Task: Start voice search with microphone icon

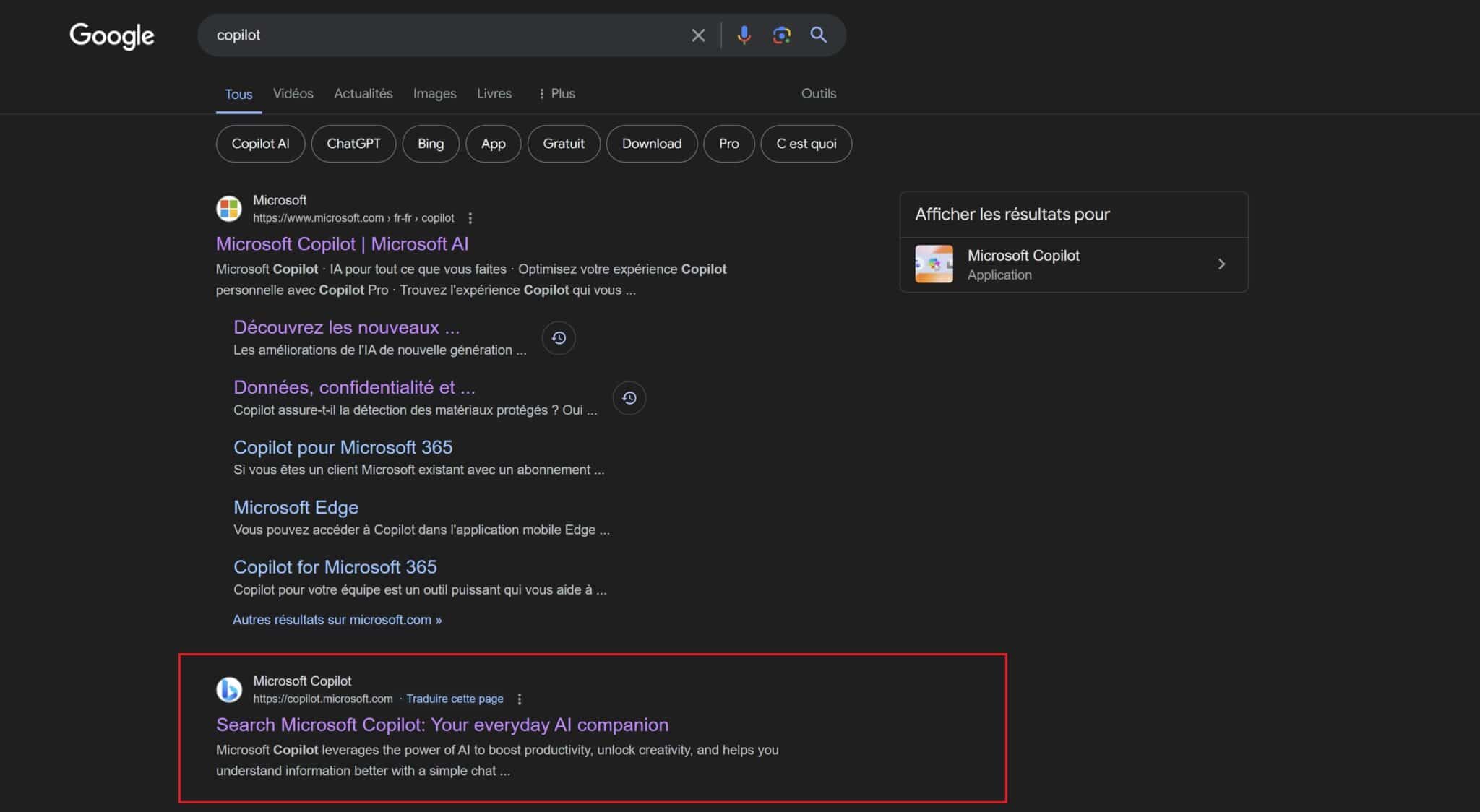Action: [744, 35]
